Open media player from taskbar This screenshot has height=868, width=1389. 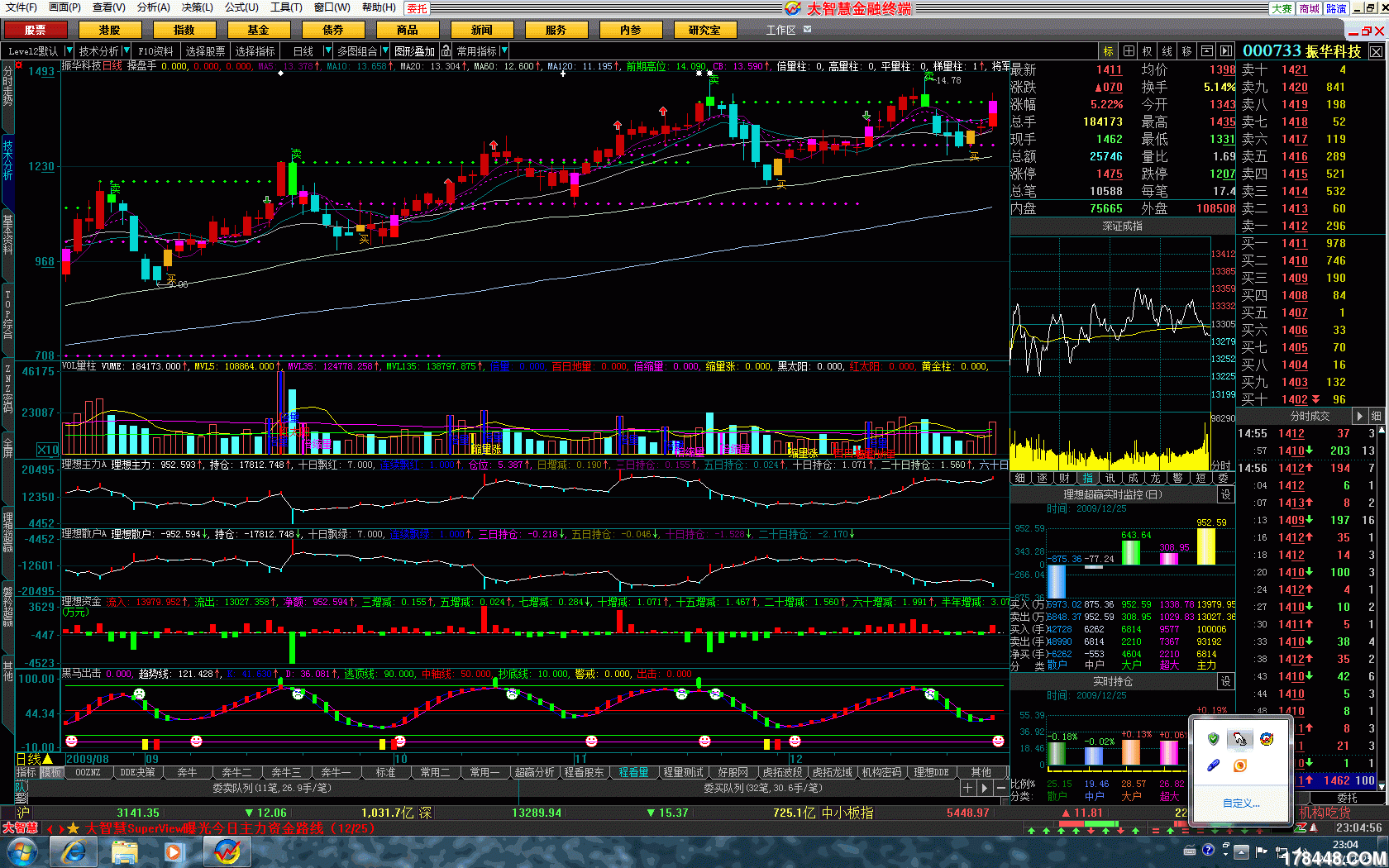coord(173,851)
